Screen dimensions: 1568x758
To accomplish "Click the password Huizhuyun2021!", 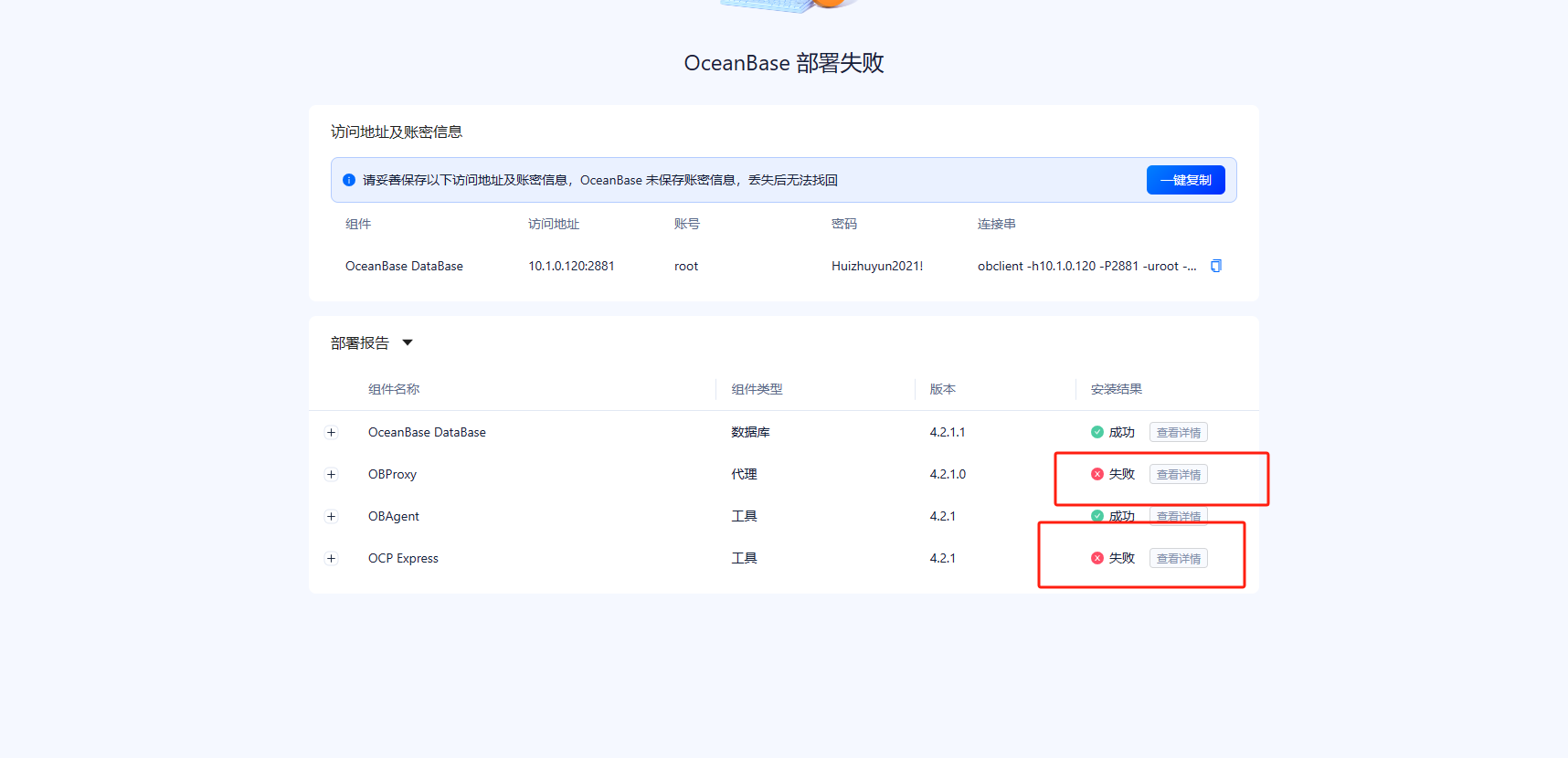I will coord(877,266).
